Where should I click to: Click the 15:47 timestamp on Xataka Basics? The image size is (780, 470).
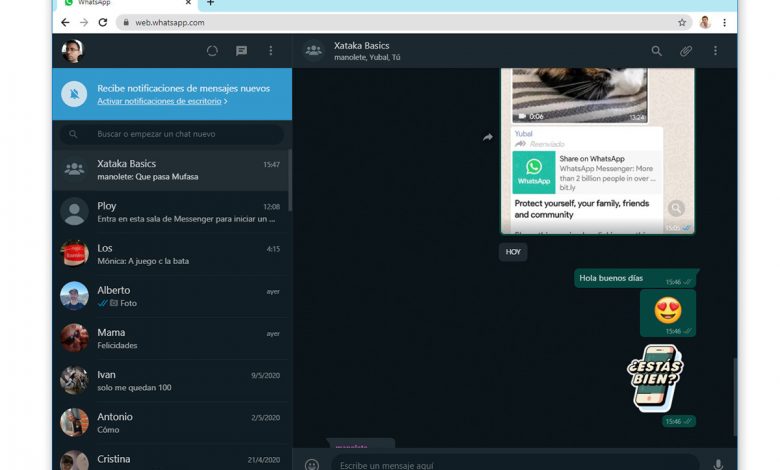272,165
